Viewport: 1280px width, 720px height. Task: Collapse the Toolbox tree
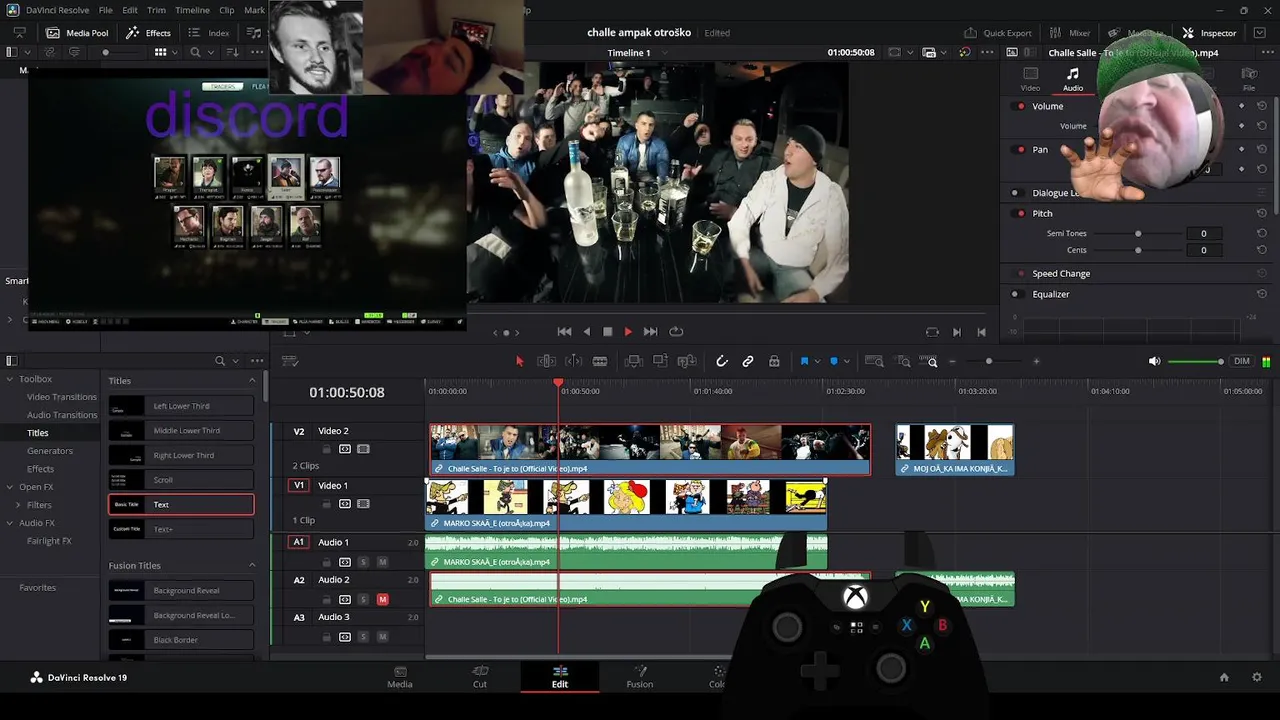pyautogui.click(x=10, y=379)
